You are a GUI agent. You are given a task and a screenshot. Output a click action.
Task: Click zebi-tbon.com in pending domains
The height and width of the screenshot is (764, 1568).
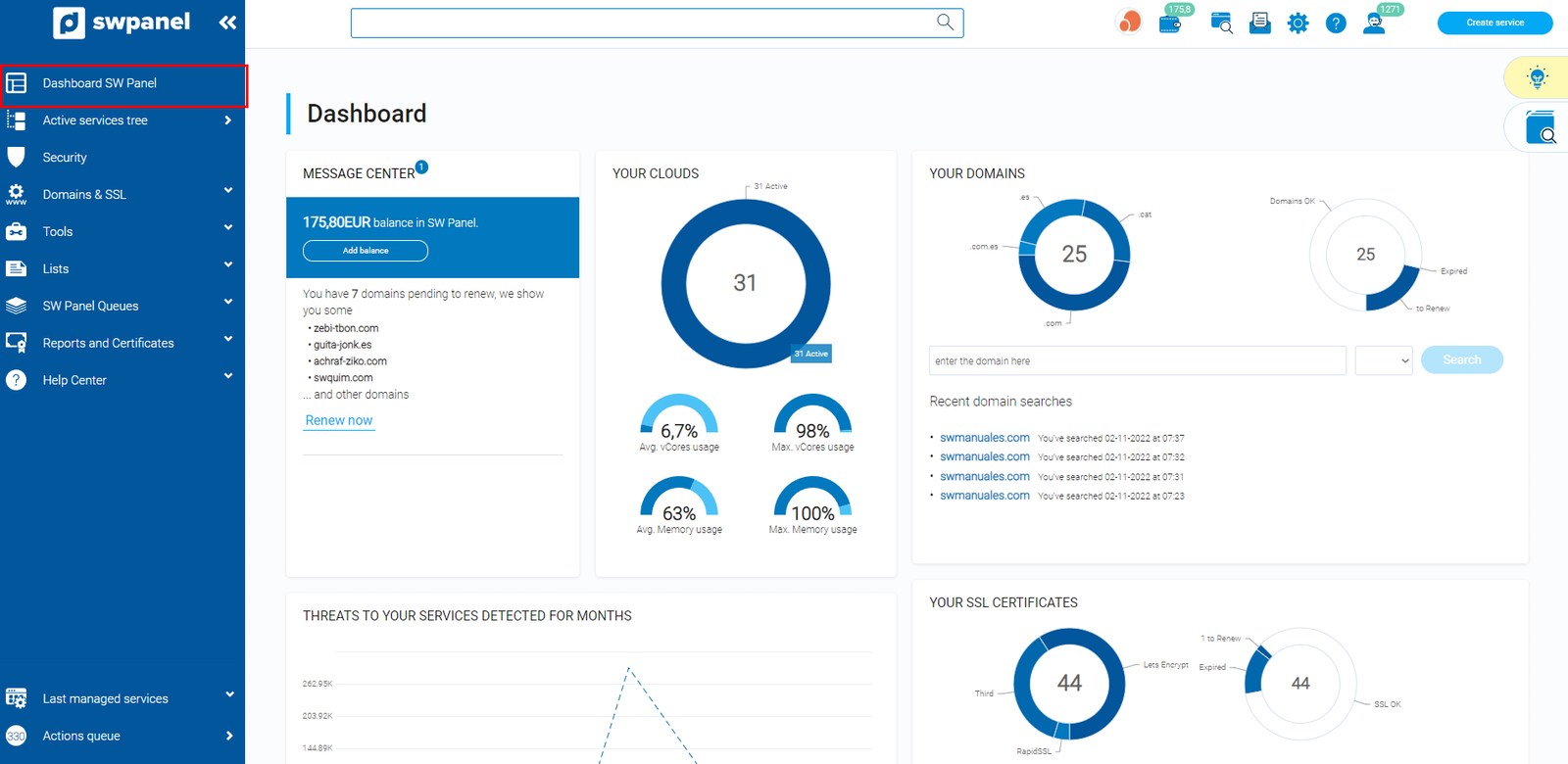pyautogui.click(x=346, y=328)
